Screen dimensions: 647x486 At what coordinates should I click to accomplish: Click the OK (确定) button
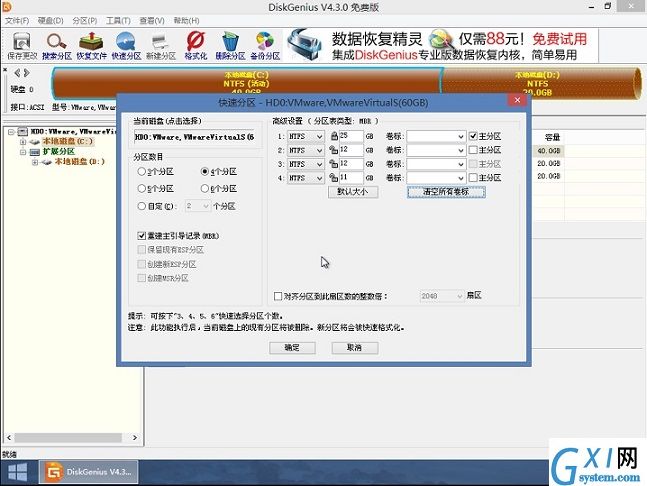tap(292, 348)
